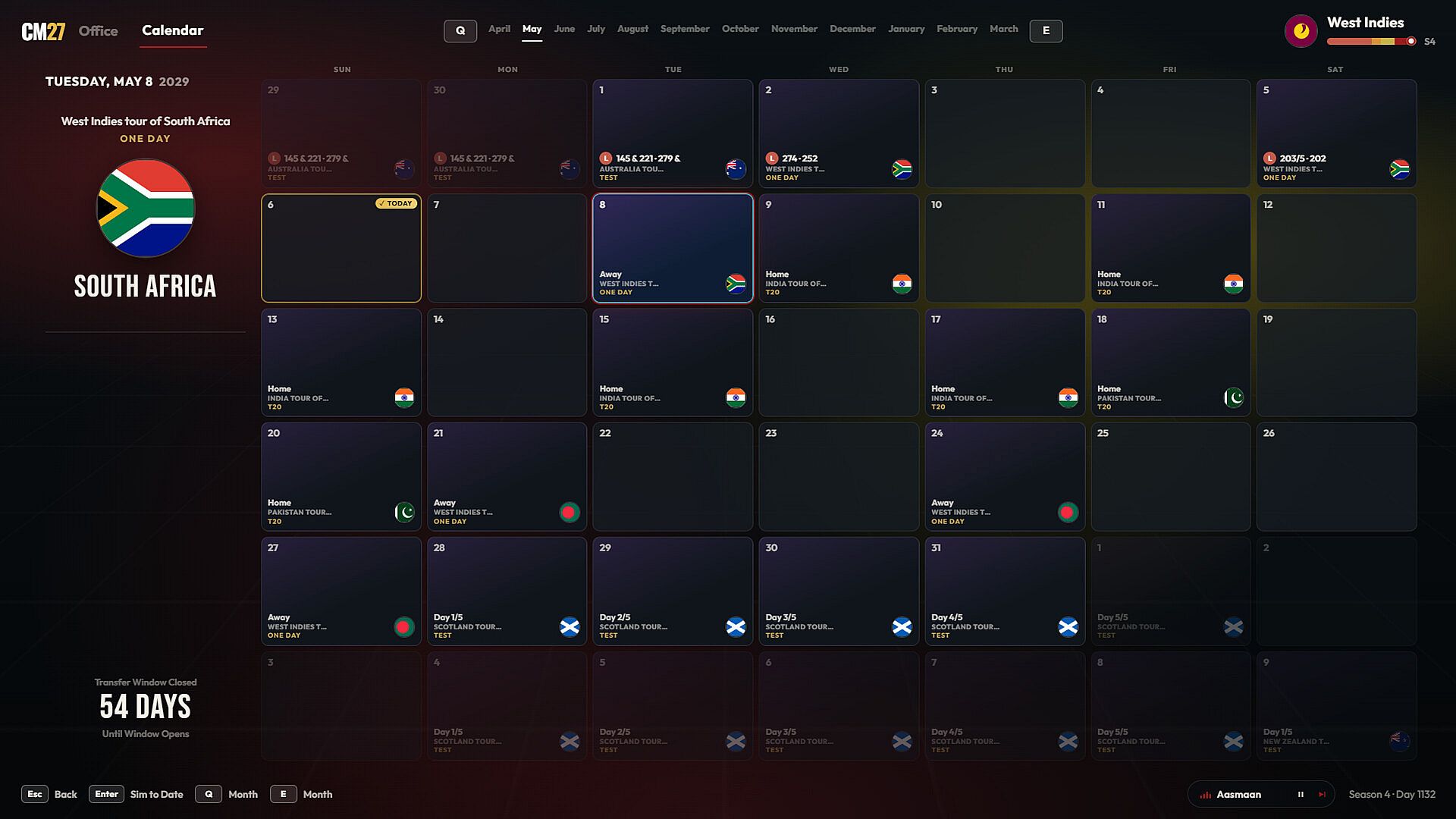
Task: Switch to the Office tab
Action: point(99,31)
